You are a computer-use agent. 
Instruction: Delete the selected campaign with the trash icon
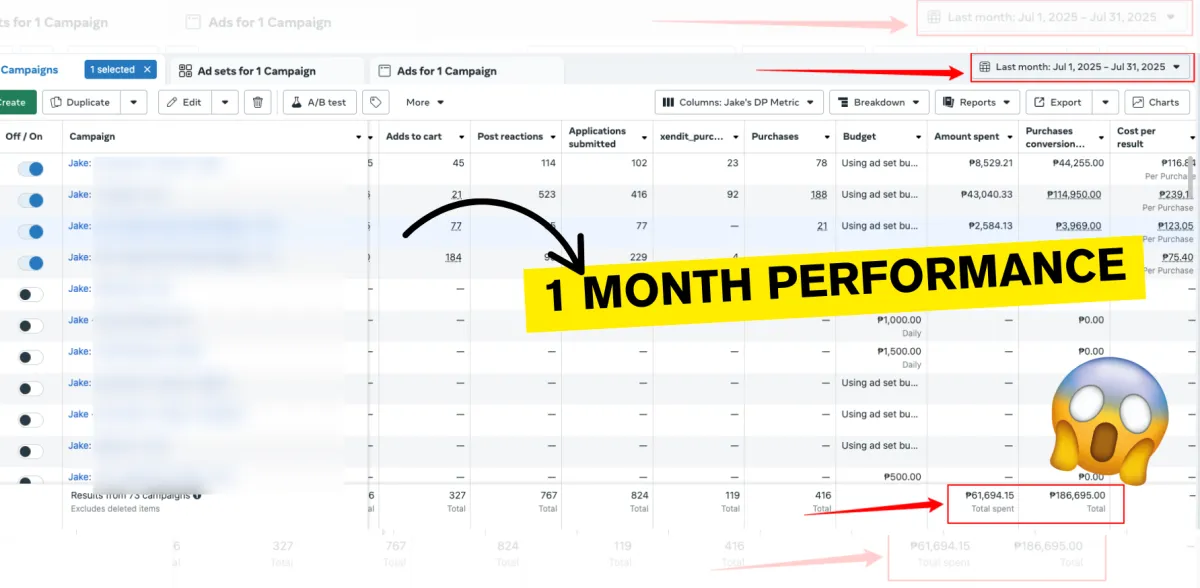coord(258,102)
